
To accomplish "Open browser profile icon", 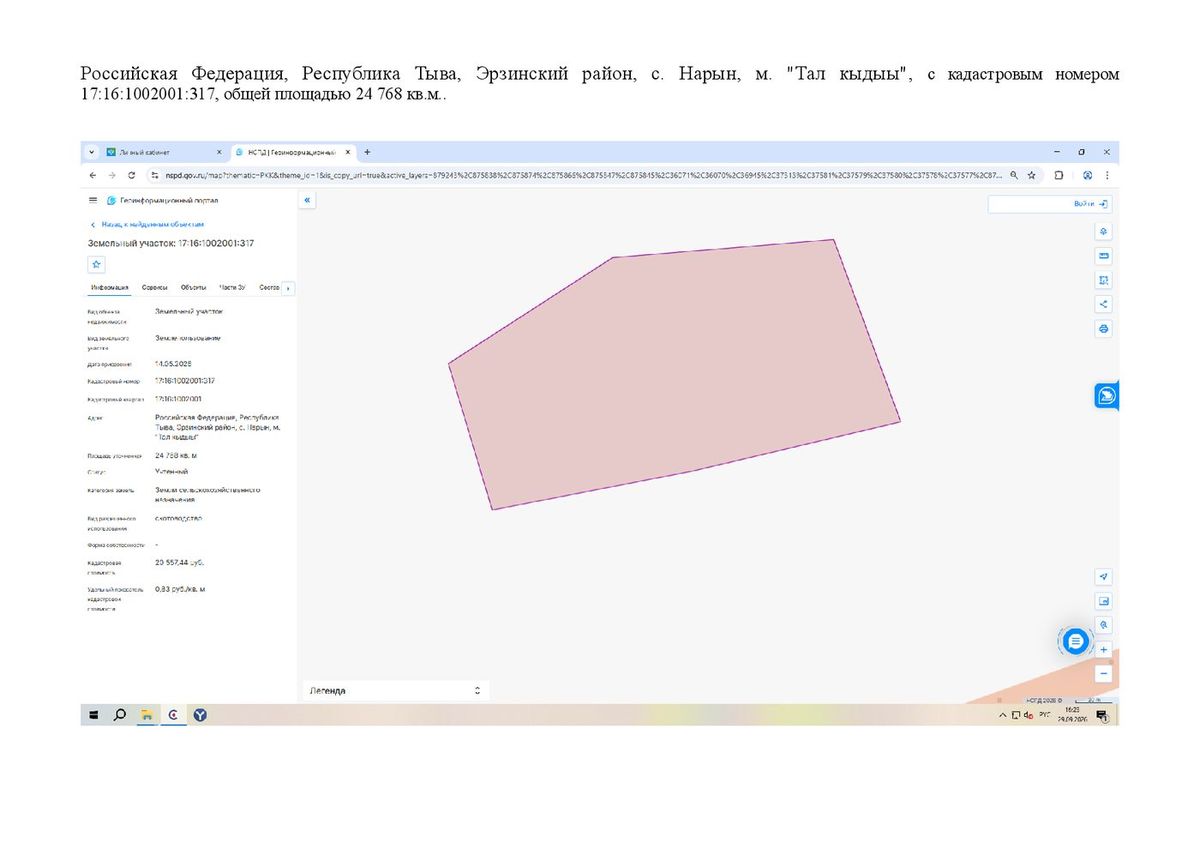I will point(1087,175).
